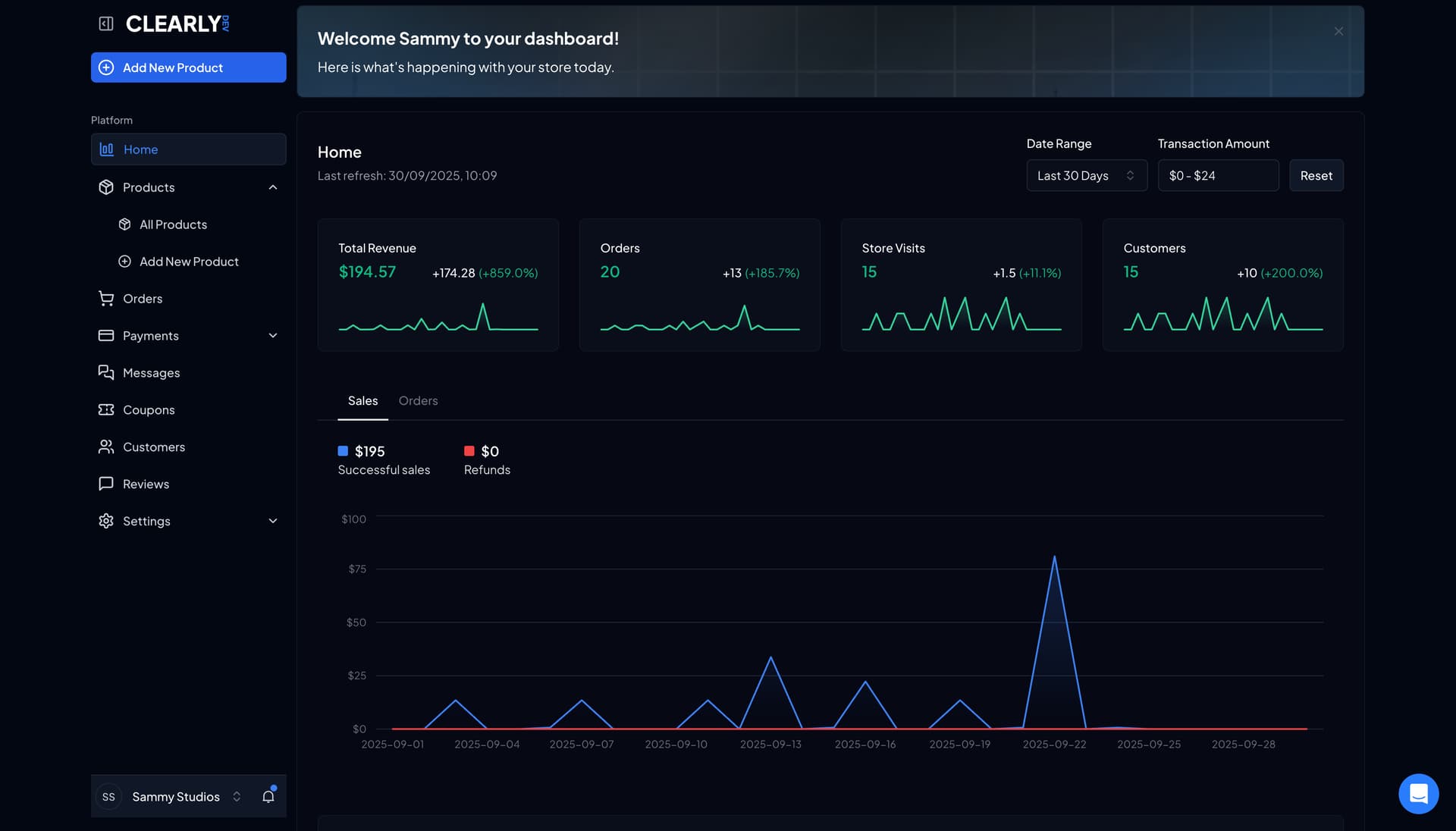Expand the Settings submenu chevron
Image resolution: width=1456 pixels, height=831 pixels.
click(x=273, y=521)
